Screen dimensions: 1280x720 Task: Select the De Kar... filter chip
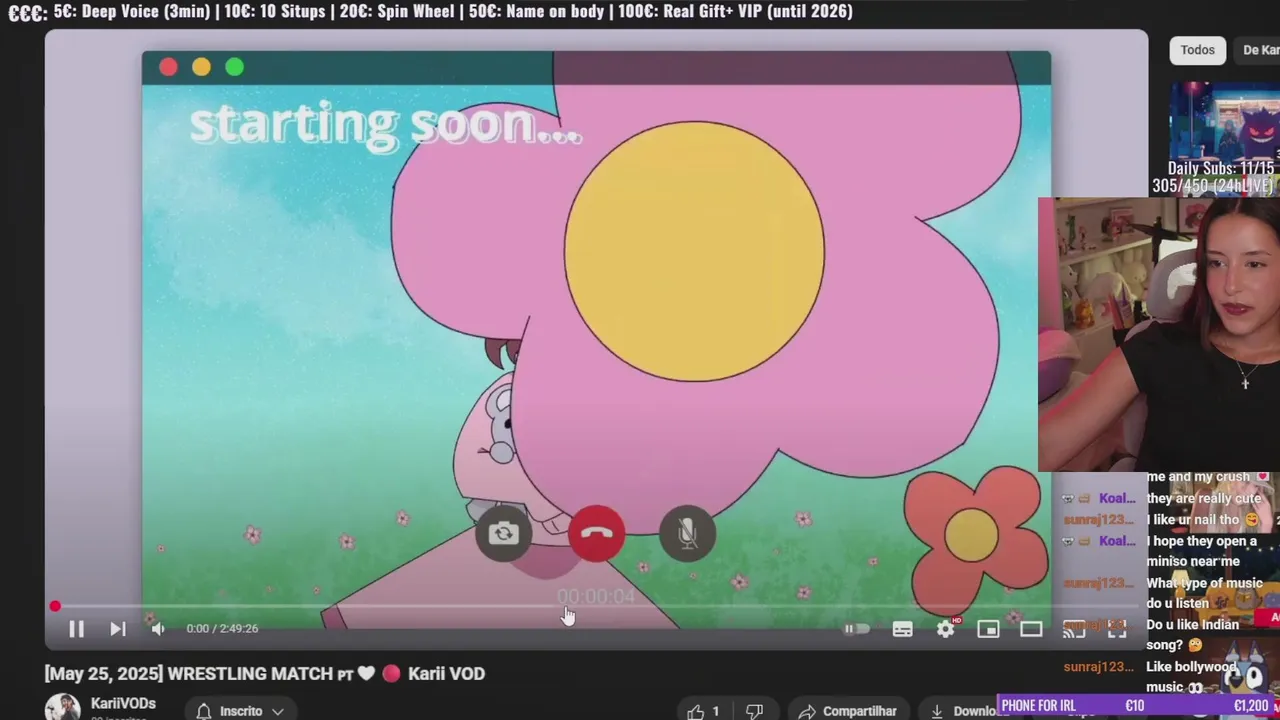click(1259, 50)
